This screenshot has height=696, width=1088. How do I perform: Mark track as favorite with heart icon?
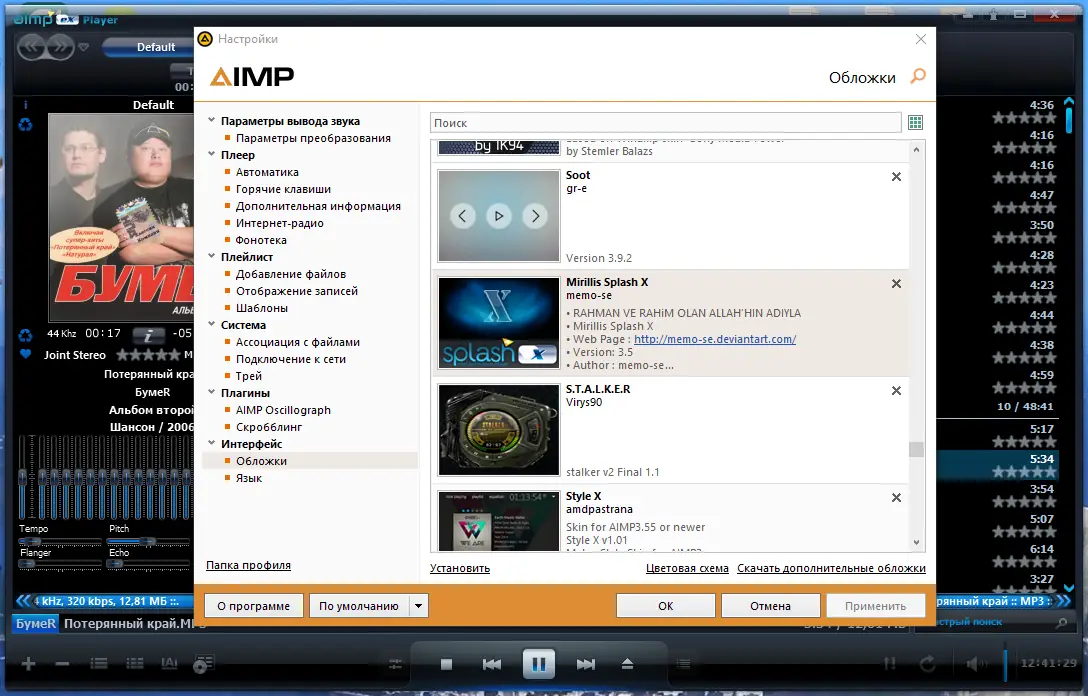point(26,354)
